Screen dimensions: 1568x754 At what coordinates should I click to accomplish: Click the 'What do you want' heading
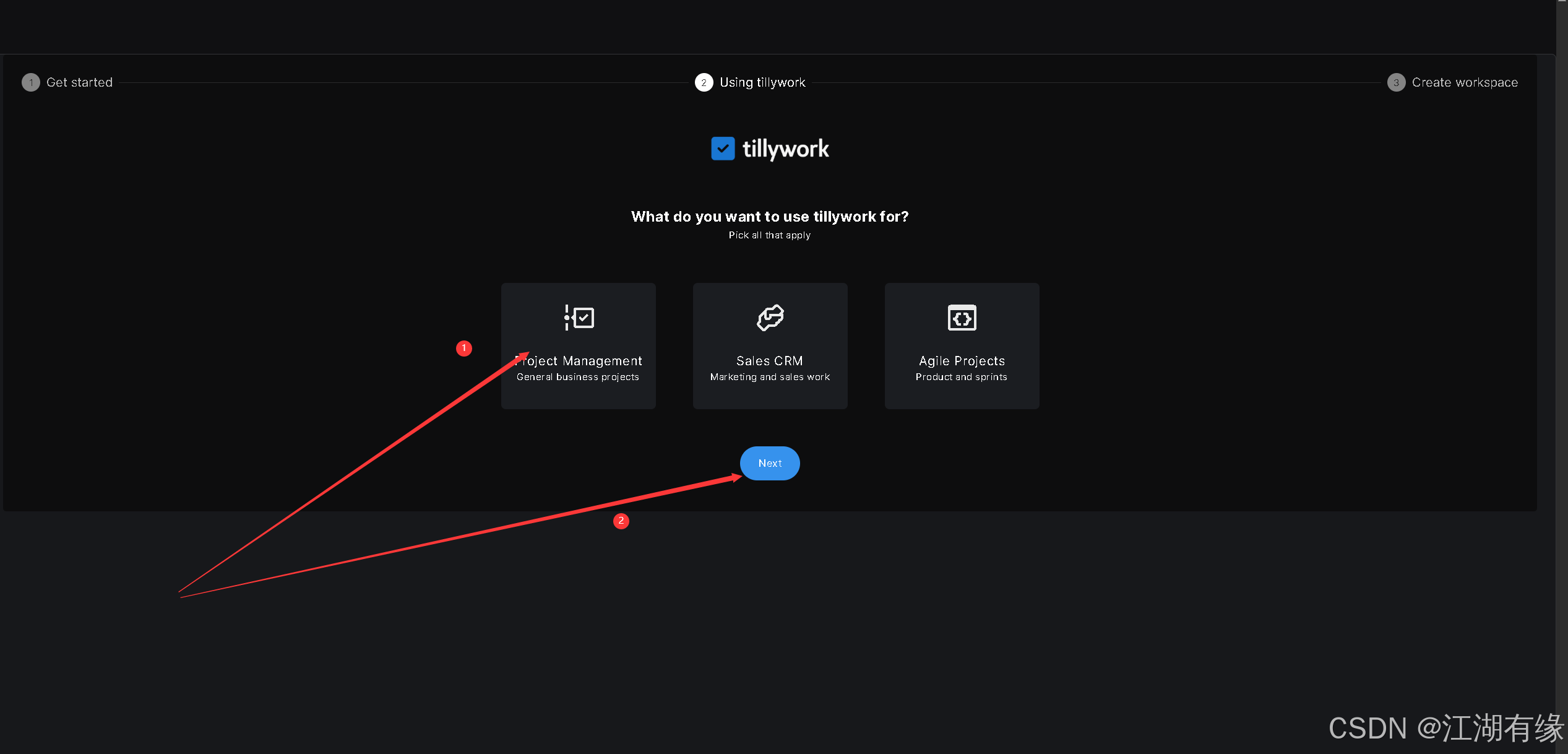[x=769, y=217]
